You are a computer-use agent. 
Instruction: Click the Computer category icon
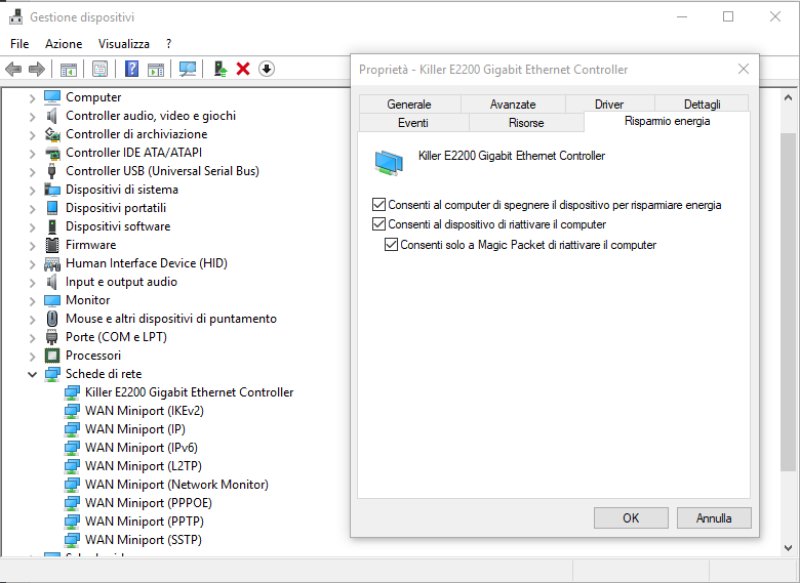(x=52, y=97)
